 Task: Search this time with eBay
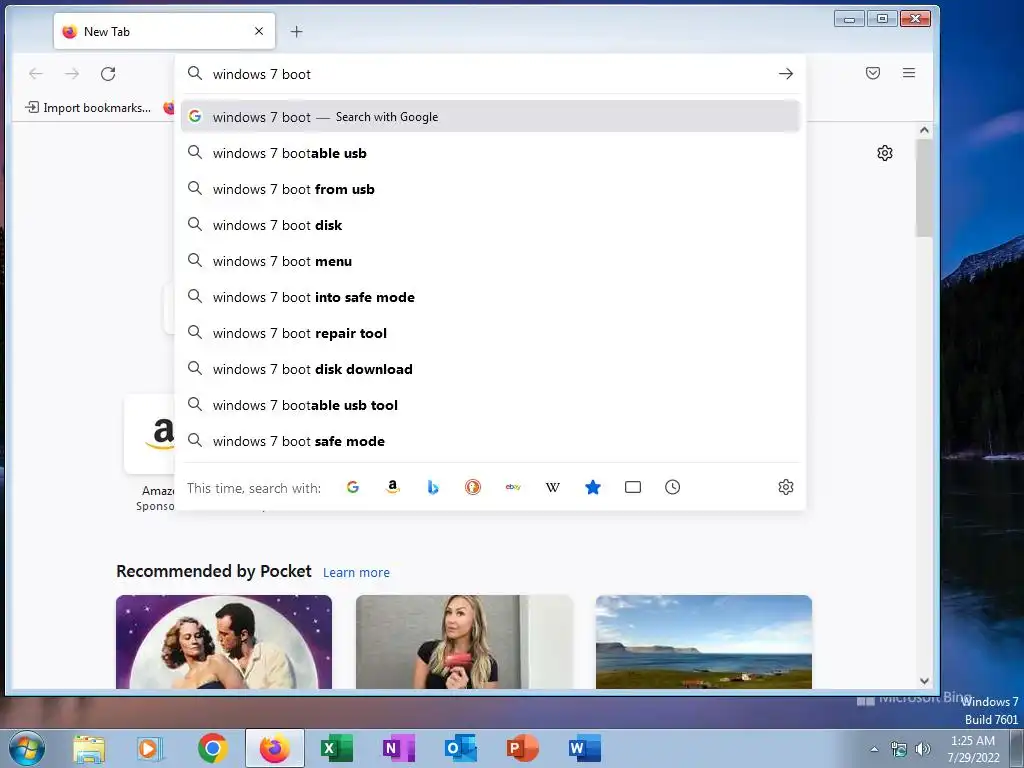(513, 487)
